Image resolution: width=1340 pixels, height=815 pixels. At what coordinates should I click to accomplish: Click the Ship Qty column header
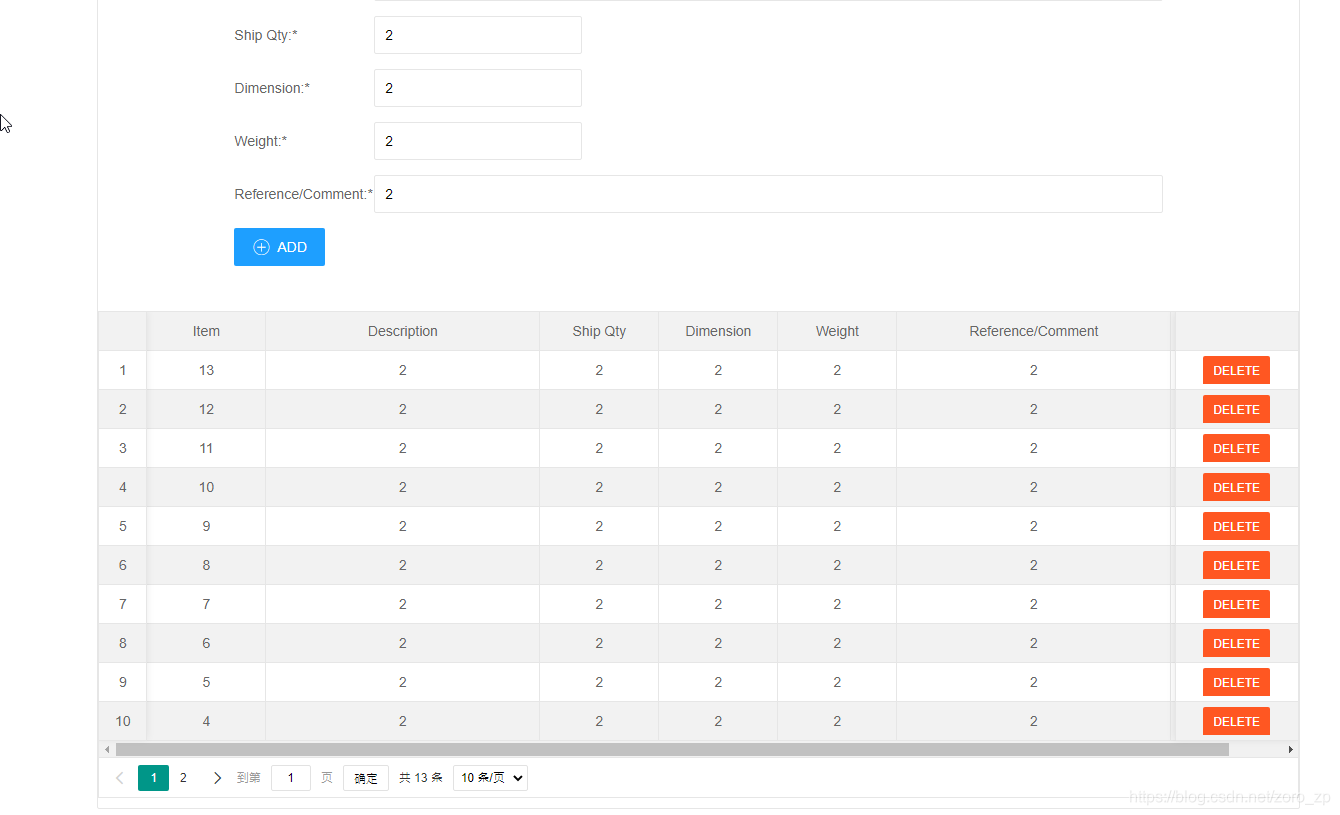click(x=599, y=331)
